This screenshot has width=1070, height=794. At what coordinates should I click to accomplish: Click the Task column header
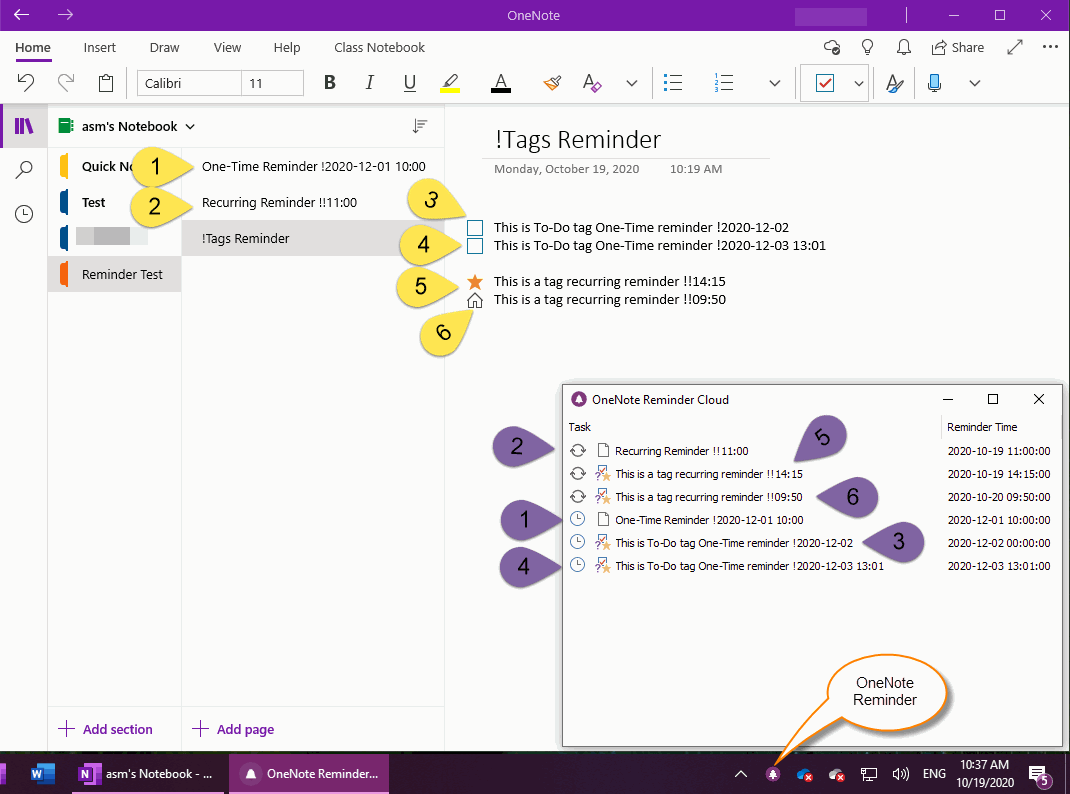(579, 427)
